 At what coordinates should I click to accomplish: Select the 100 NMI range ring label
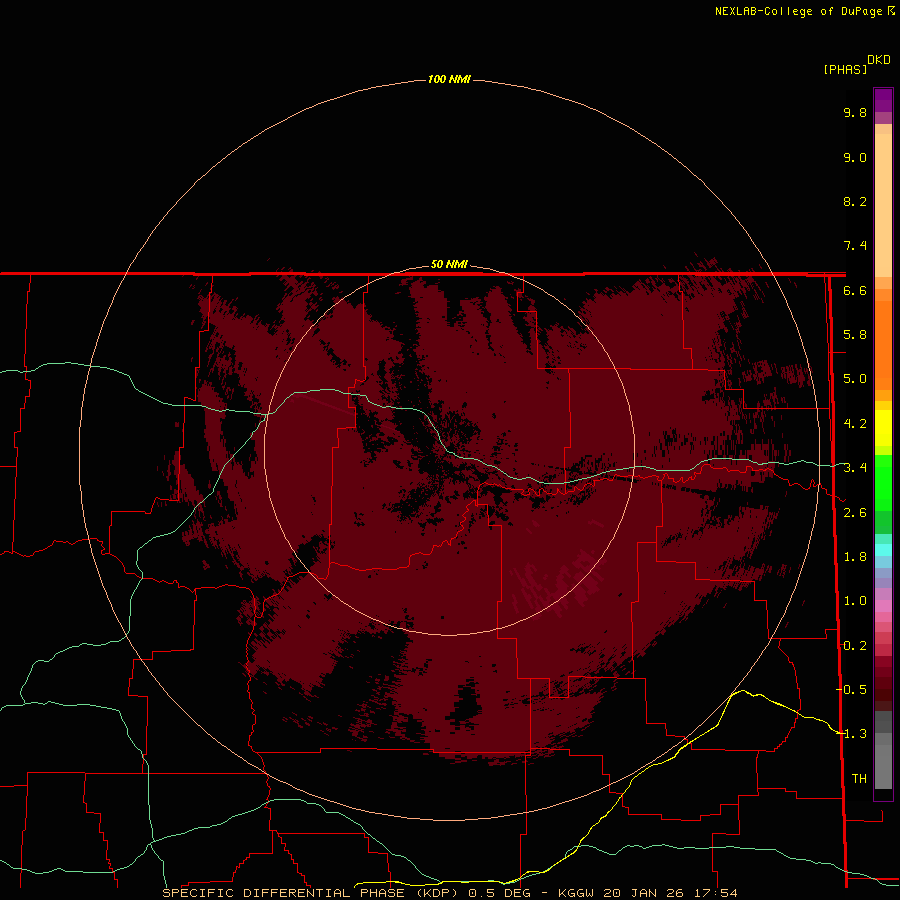449,79
